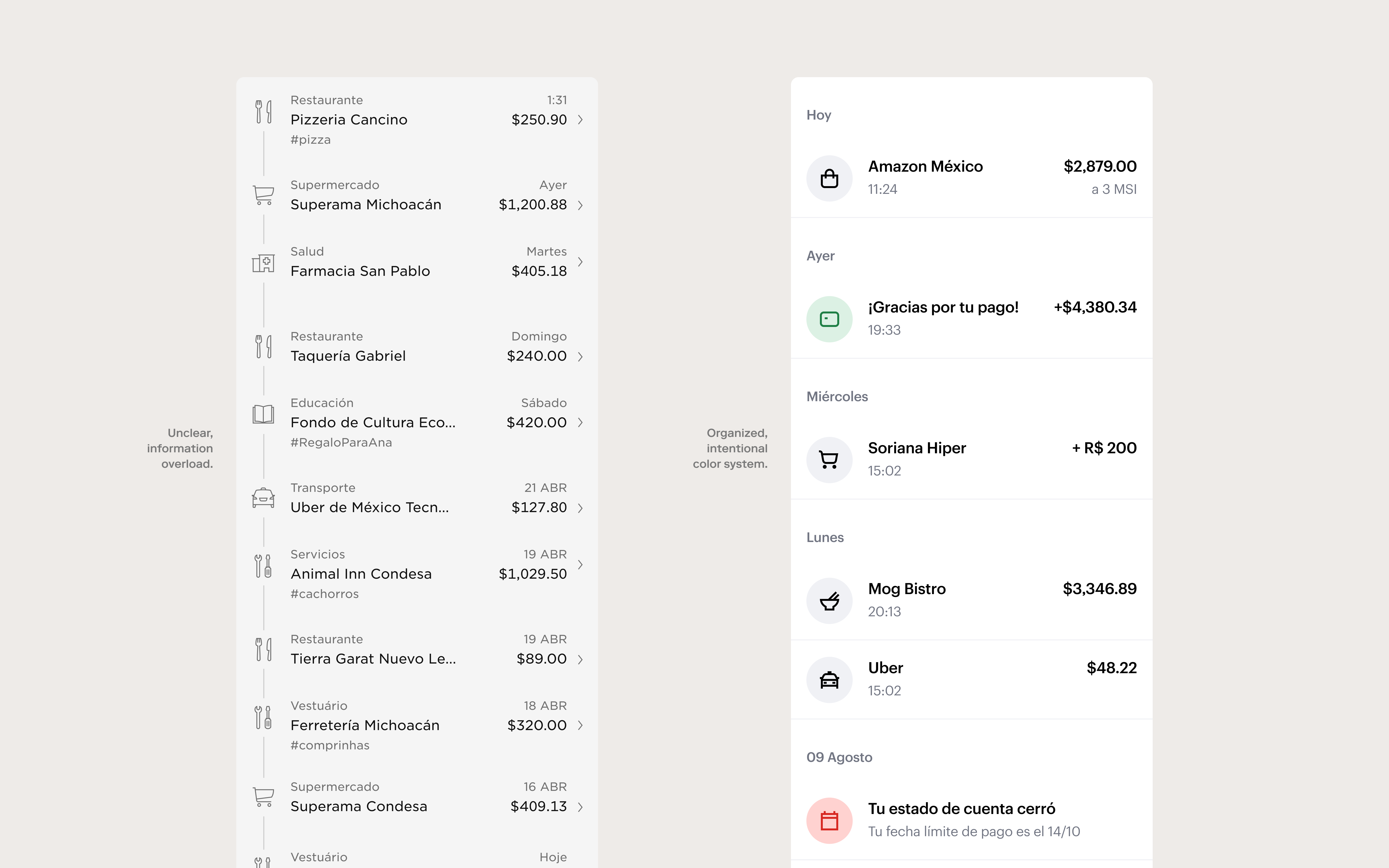This screenshot has width=1389, height=868.
Task: Click the Educación category label
Action: click(x=322, y=403)
